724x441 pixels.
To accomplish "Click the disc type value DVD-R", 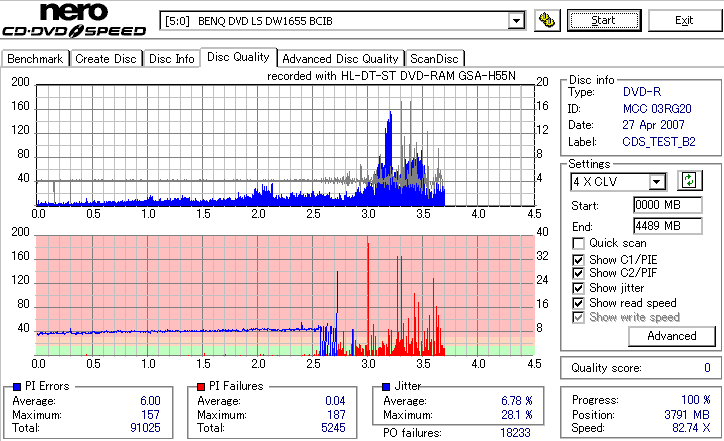I will [x=642, y=92].
